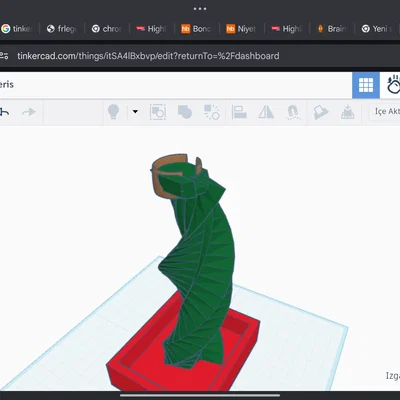The height and width of the screenshot is (400, 400).
Task: Click the tilted block icon right of the magnet icon
Action: pyautogui.click(x=320, y=112)
